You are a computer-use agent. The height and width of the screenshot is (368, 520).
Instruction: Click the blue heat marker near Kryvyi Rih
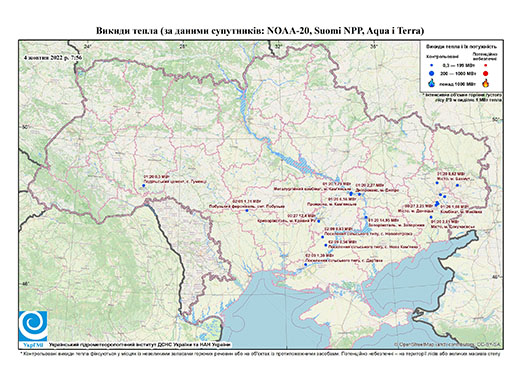319,221
